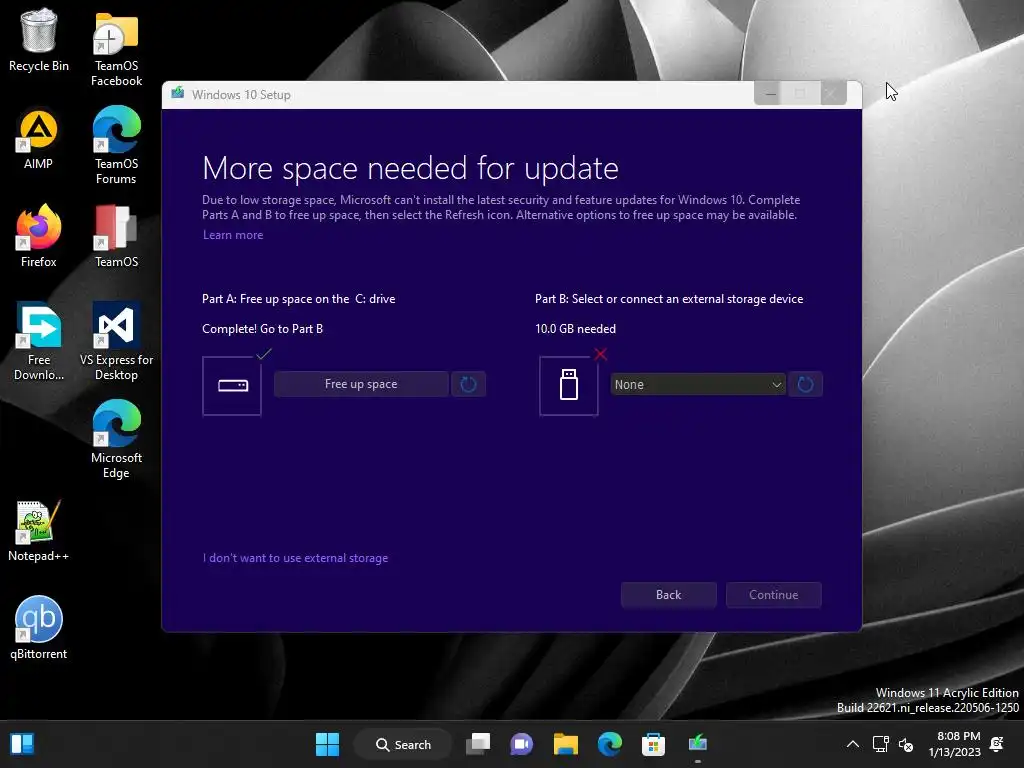Viewport: 1024px width, 768px height.
Task: Open the TeamOS Facebook shortcut
Action: tap(116, 49)
